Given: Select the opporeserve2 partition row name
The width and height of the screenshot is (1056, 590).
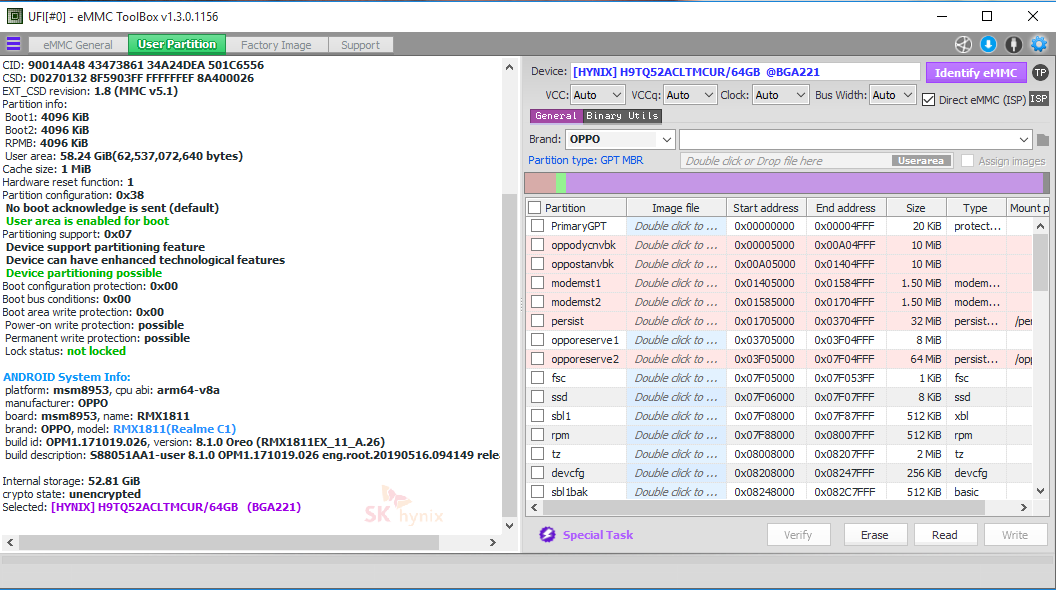Looking at the screenshot, I should (585, 359).
